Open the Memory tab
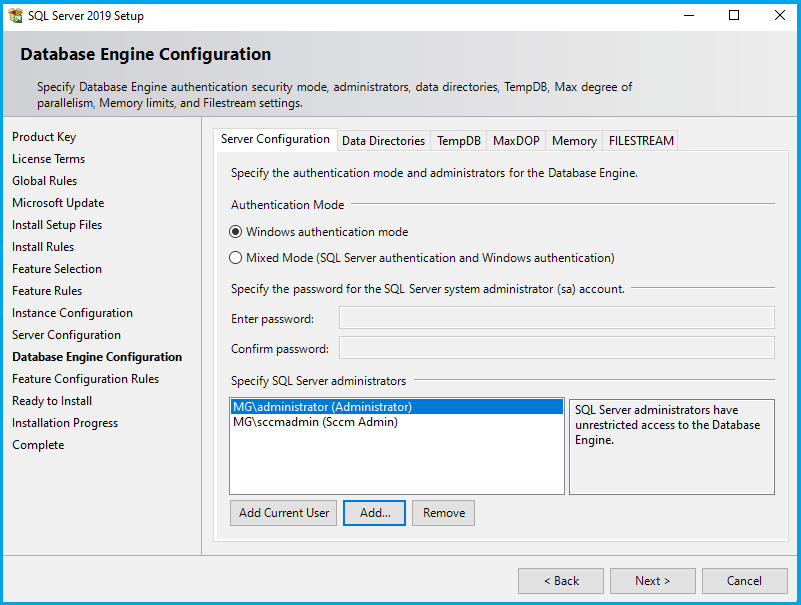This screenshot has width=801, height=605. 574,141
